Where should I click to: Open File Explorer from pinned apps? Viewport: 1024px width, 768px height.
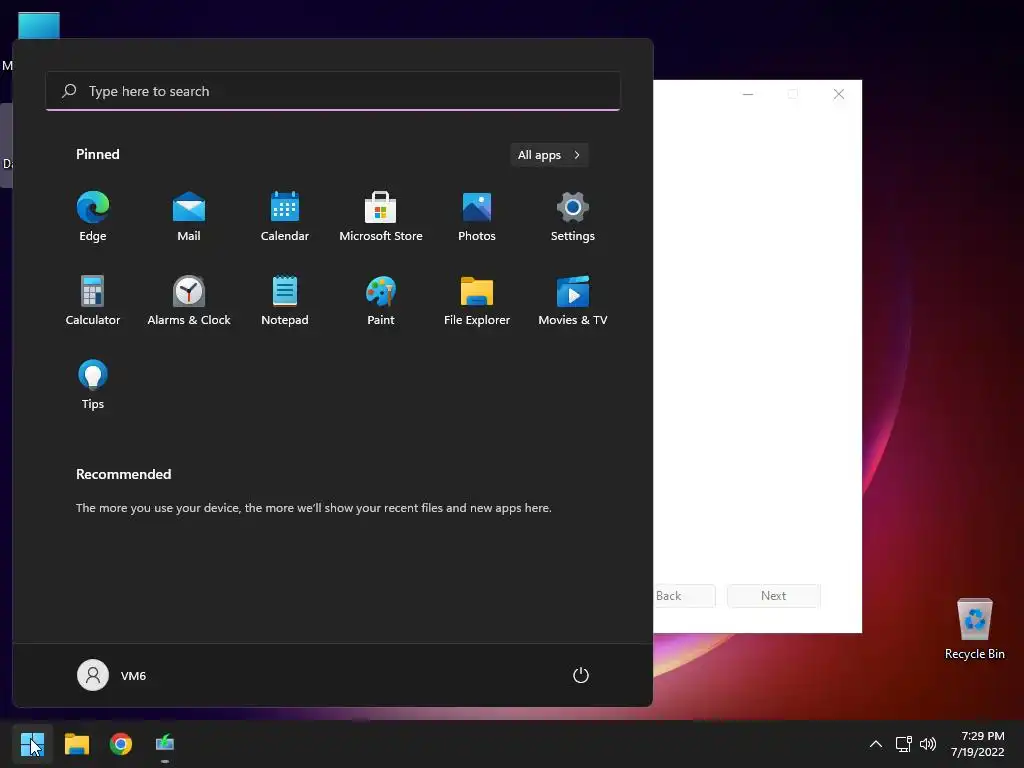coord(477,301)
